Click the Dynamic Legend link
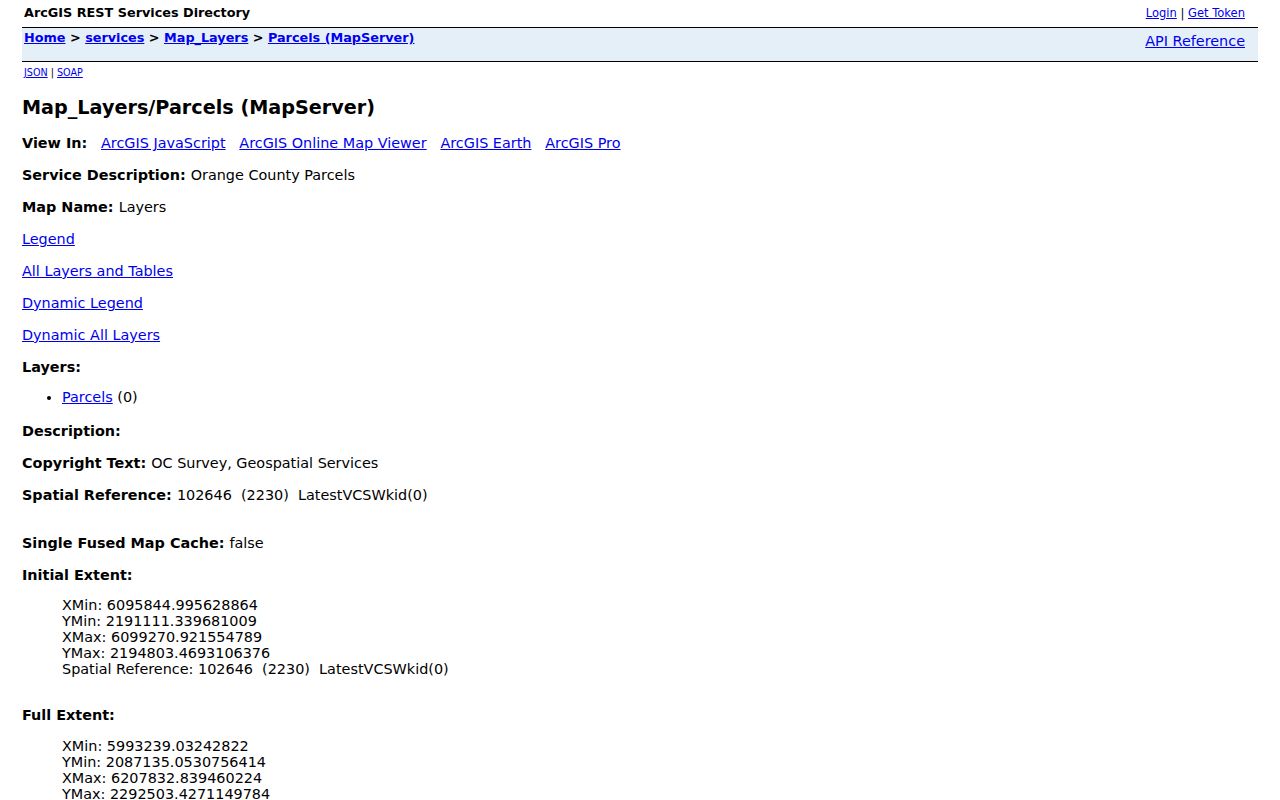 82,303
